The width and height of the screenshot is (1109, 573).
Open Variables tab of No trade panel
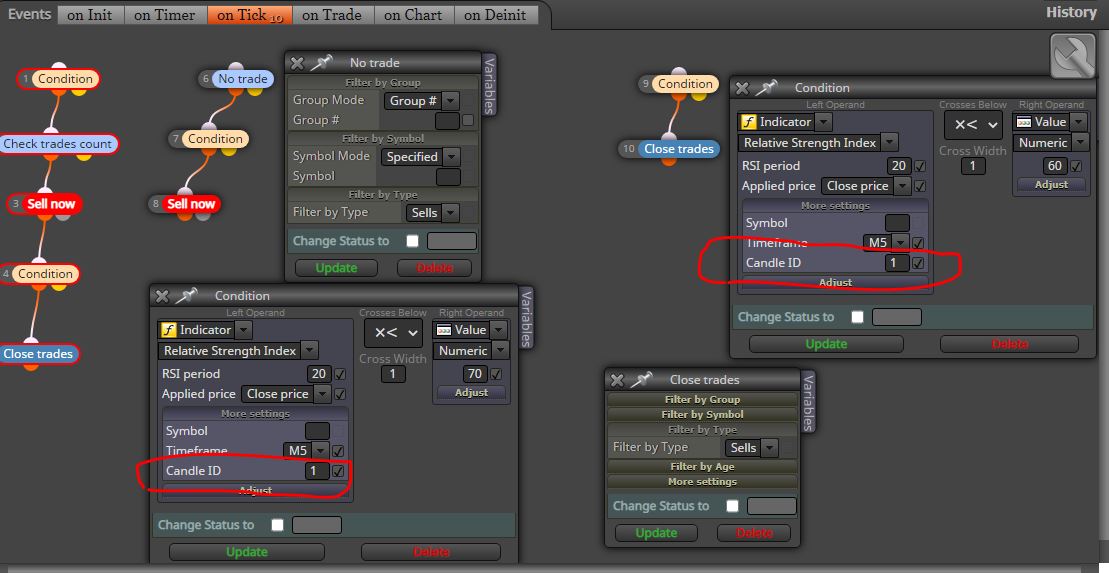coord(489,84)
